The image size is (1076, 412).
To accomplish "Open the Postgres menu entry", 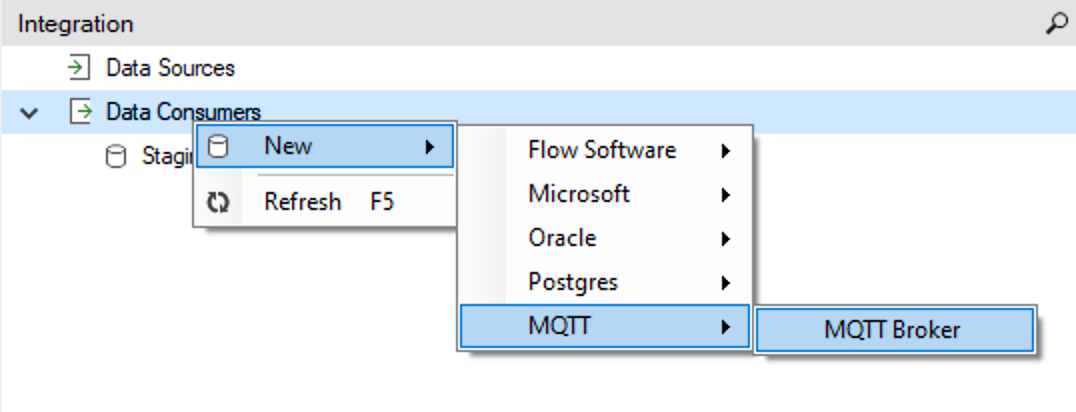I will [605, 282].
